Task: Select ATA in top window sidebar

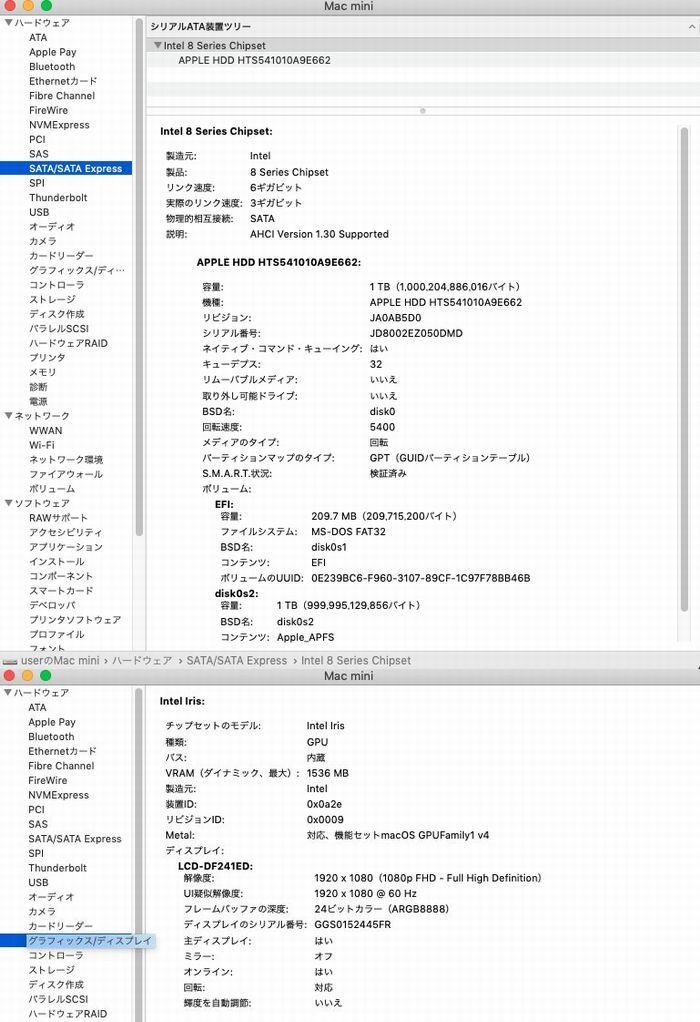Action: (38, 38)
